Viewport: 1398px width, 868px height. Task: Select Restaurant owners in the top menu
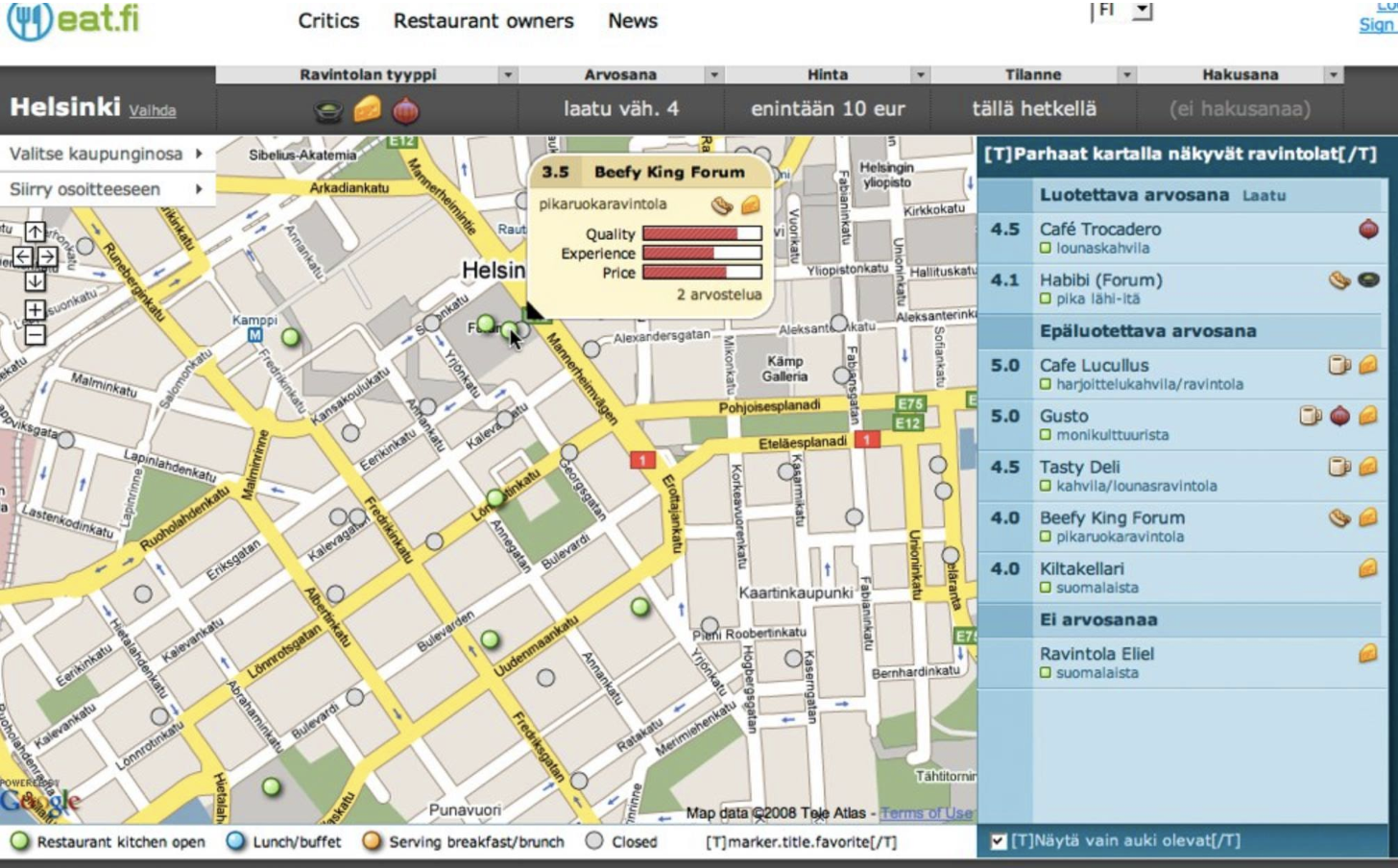481,21
